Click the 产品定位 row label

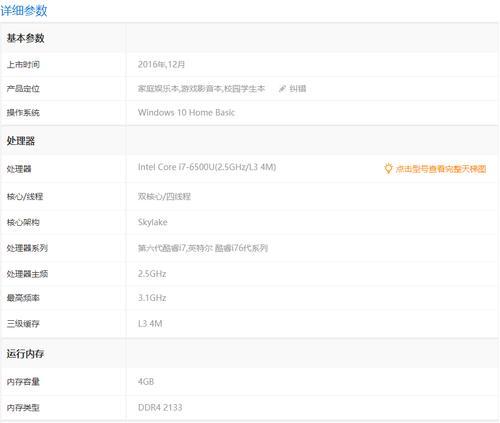23,89
